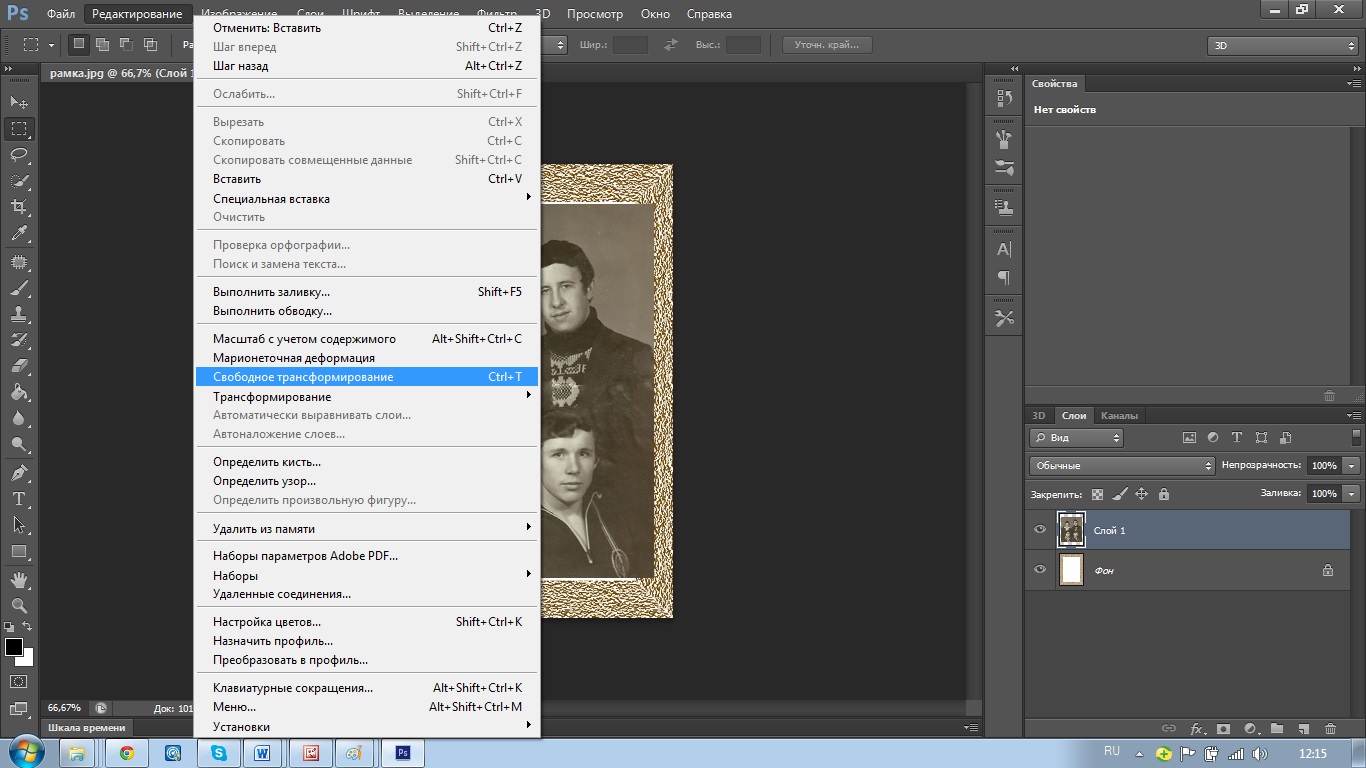Open Google Chrome from the taskbar
Viewport: 1366px width, 768px height.
coord(127,753)
